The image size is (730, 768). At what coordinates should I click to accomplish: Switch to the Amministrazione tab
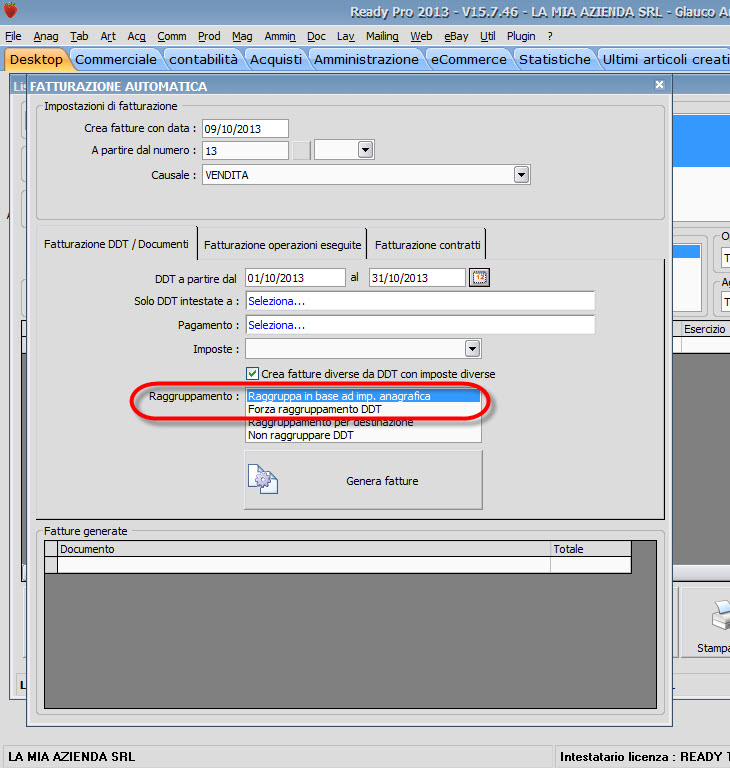(366, 59)
